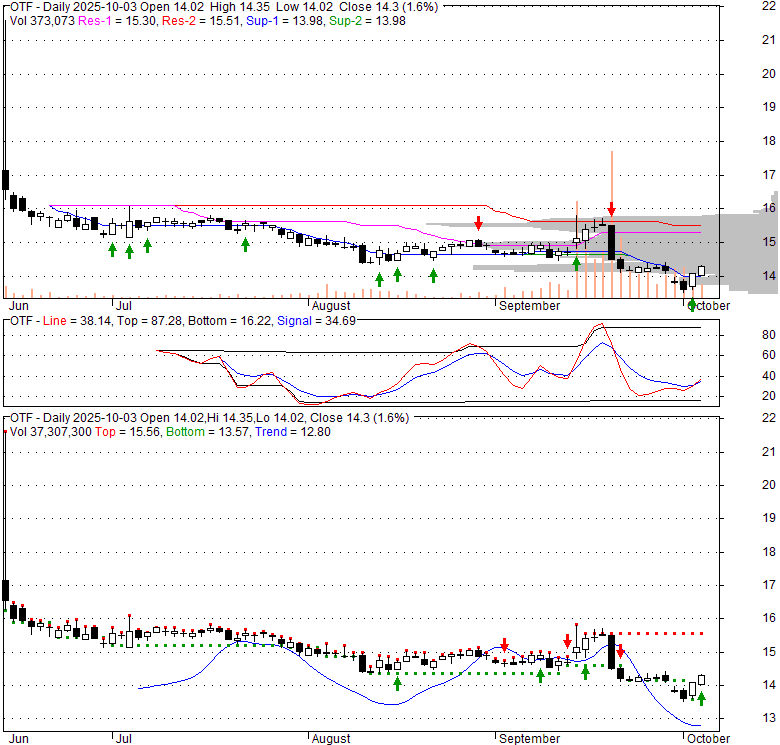Click the Line = 38.14 indicator label
780x745 pixels.
tap(77, 321)
